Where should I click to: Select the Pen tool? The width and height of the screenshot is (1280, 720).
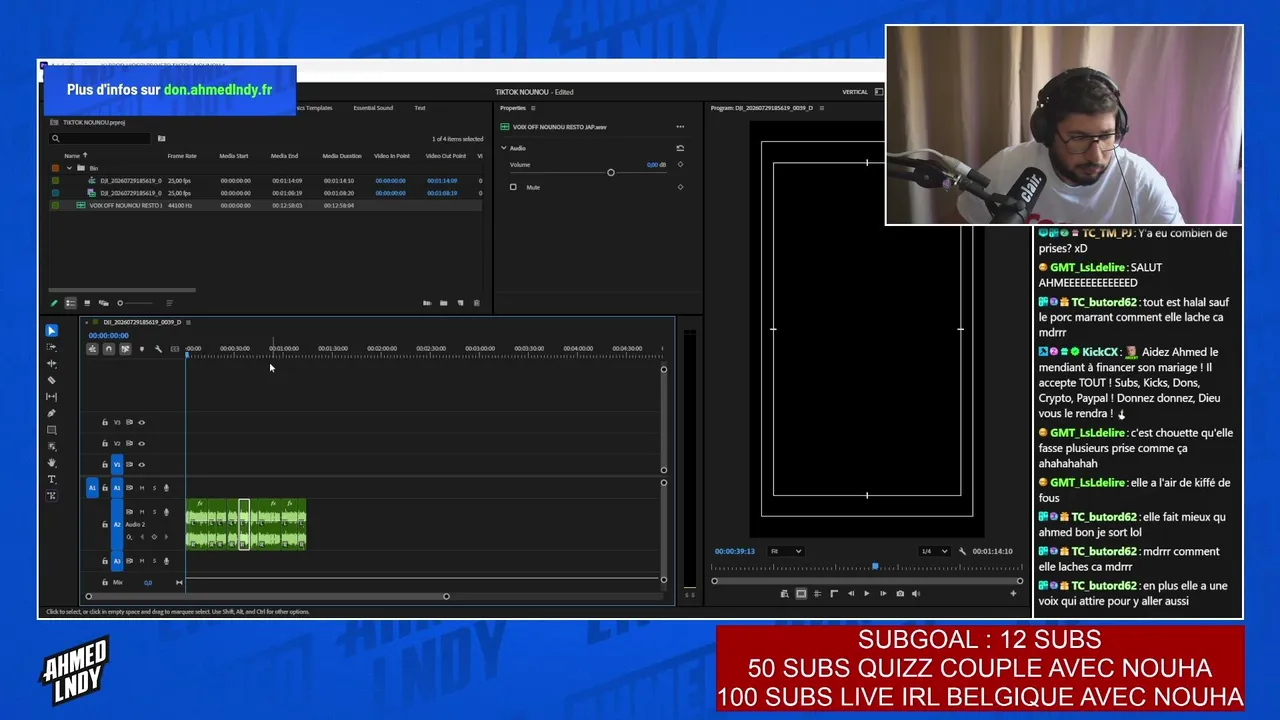(52, 413)
